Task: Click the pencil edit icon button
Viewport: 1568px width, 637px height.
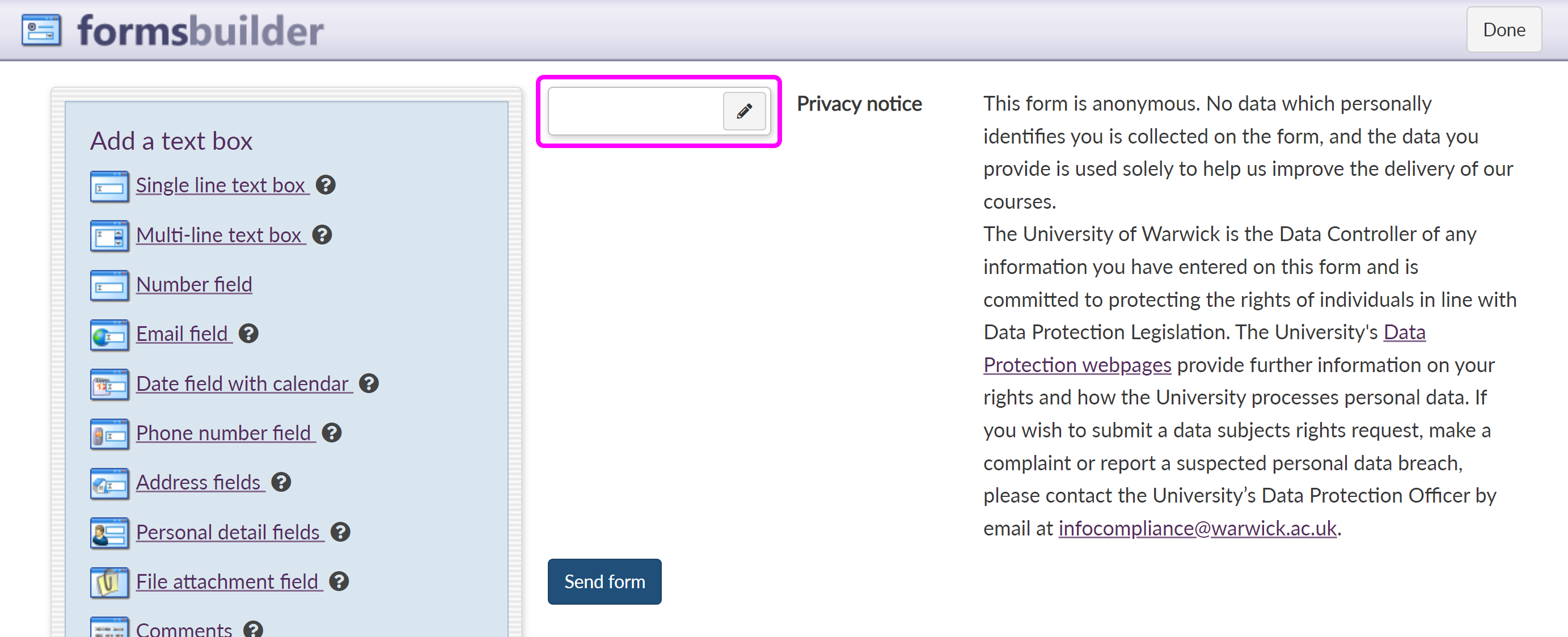Action: click(x=744, y=111)
